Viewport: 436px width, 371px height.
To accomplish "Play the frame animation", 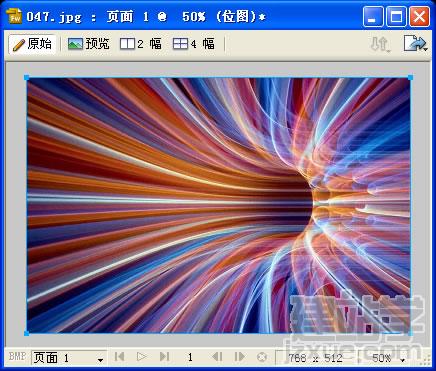I will click(142, 357).
